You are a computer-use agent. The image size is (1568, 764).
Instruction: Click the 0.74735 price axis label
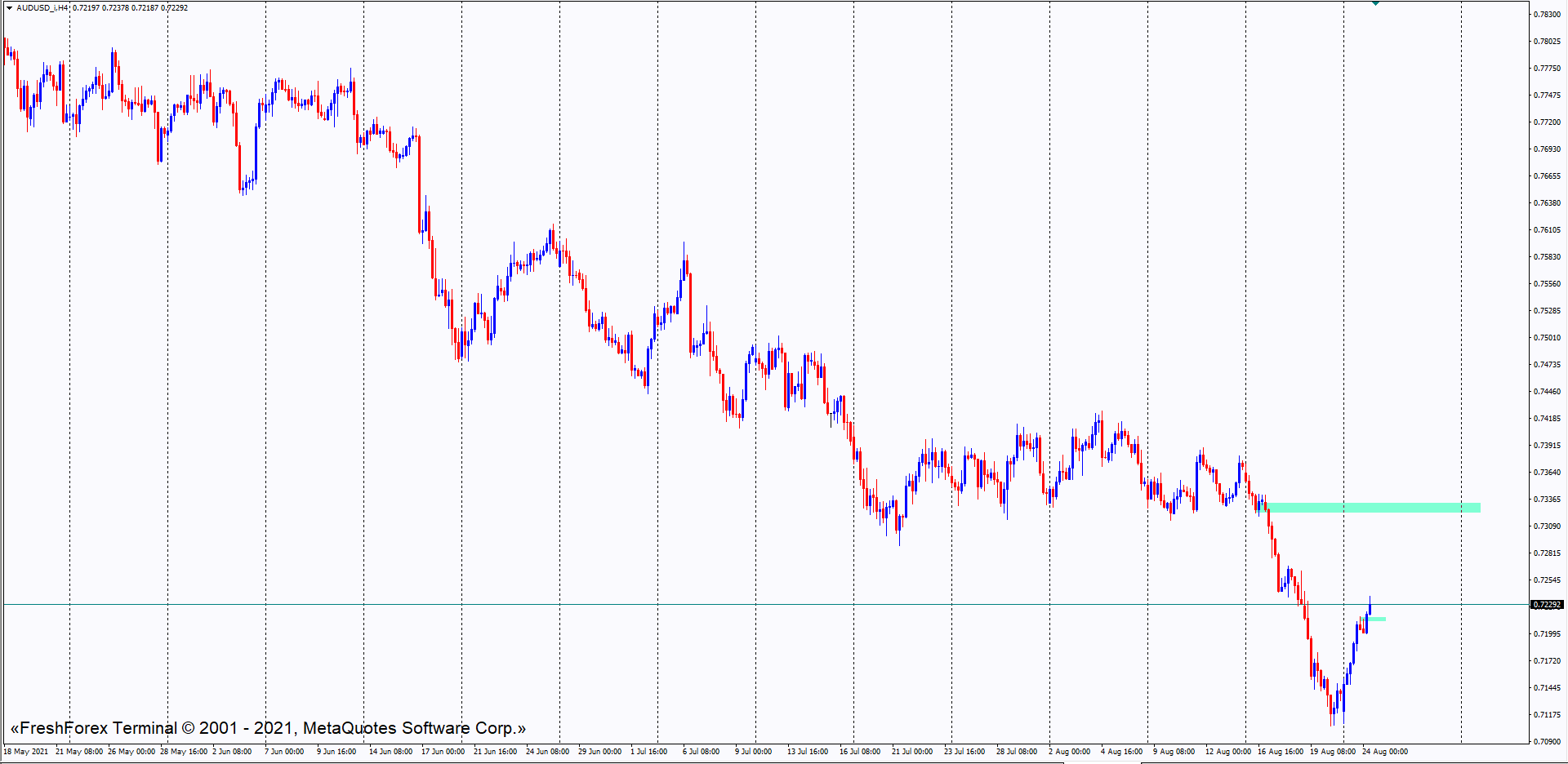[x=1548, y=365]
